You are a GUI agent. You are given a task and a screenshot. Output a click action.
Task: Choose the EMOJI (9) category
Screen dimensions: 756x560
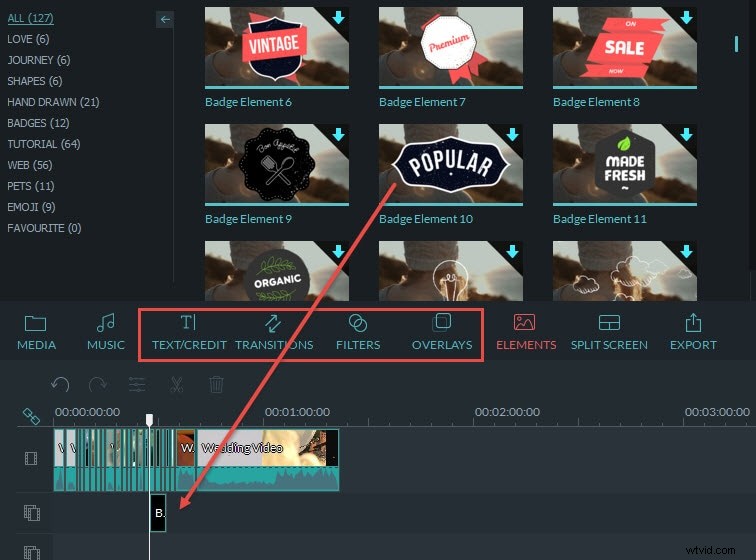click(32, 207)
